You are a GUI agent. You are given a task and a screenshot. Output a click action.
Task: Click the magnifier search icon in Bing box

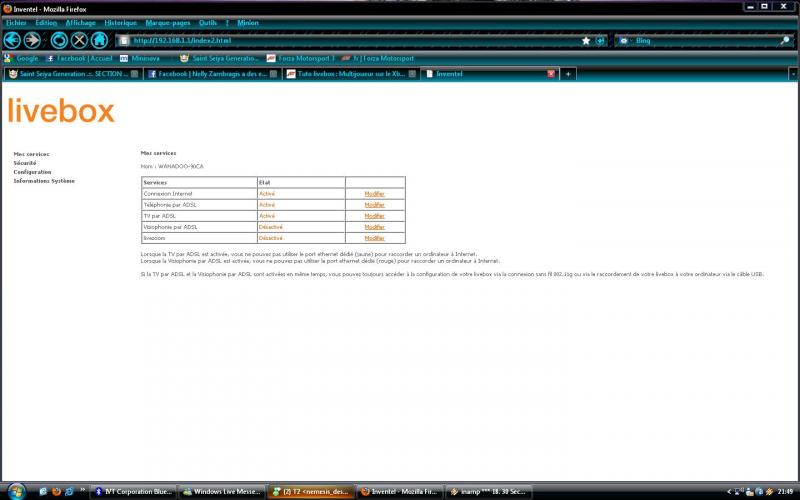(x=785, y=41)
